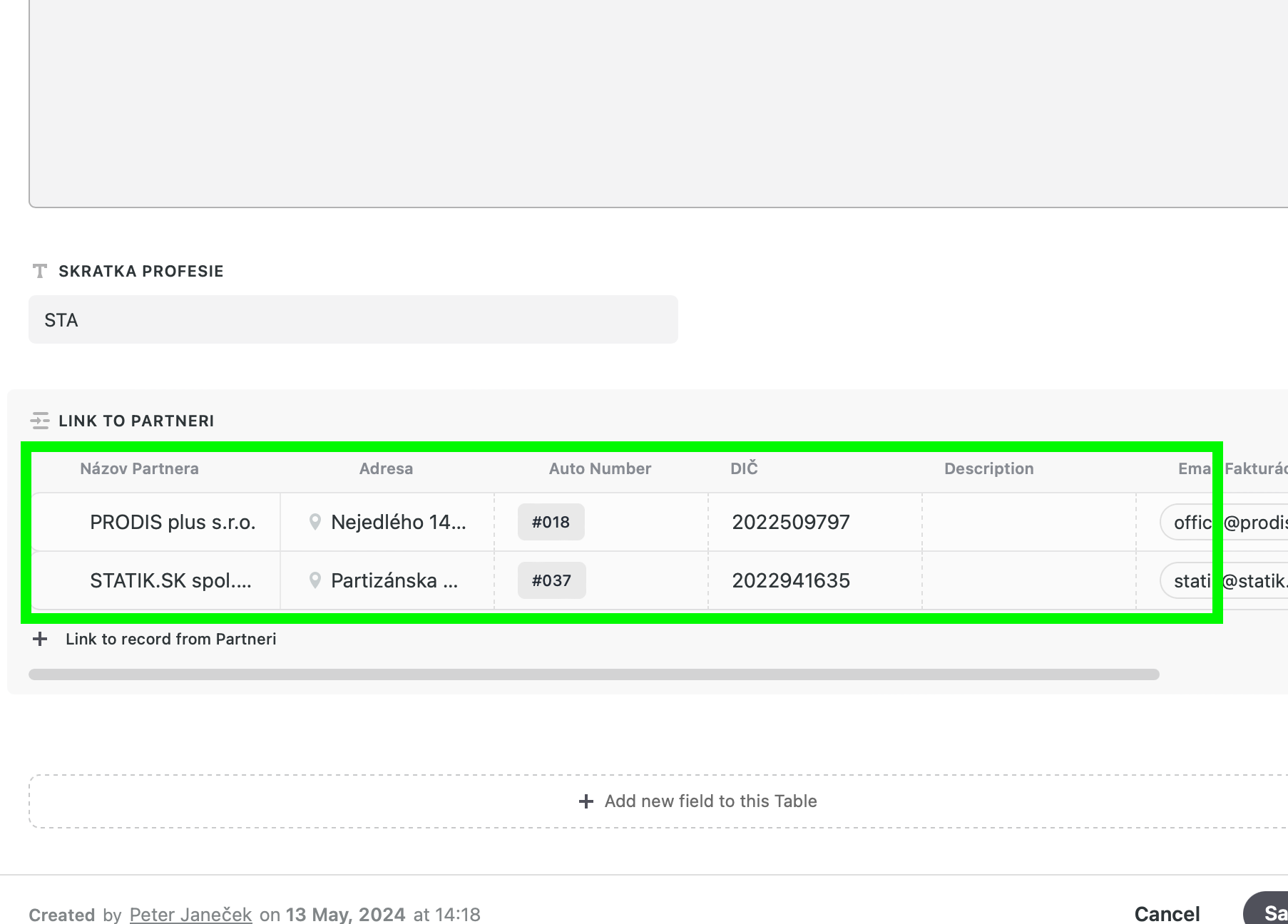Click the Description cell in the PRODIS plus row
Screen dimensions: 1288x924
tap(1029, 522)
